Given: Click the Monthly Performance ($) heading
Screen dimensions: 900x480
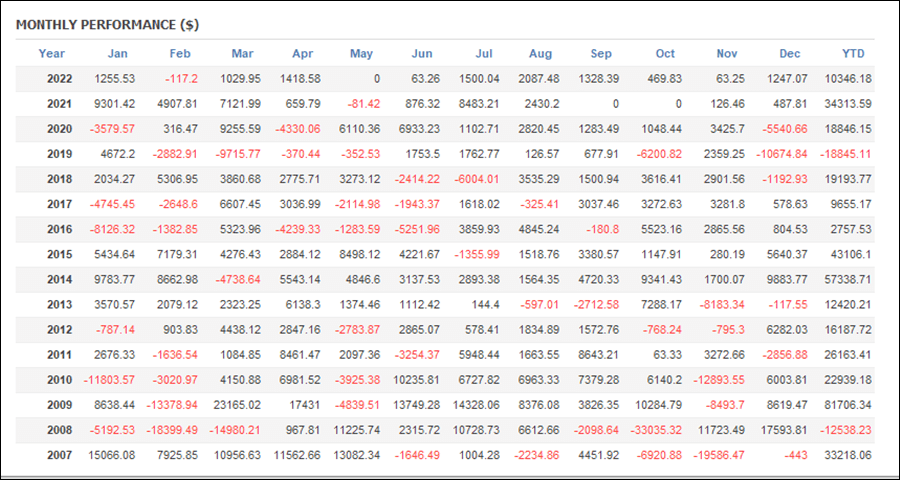Looking at the screenshot, I should (107, 25).
